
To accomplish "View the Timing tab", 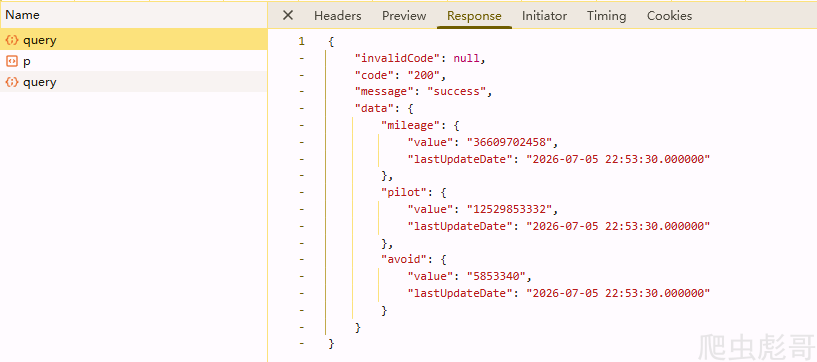I will pyautogui.click(x=606, y=16).
